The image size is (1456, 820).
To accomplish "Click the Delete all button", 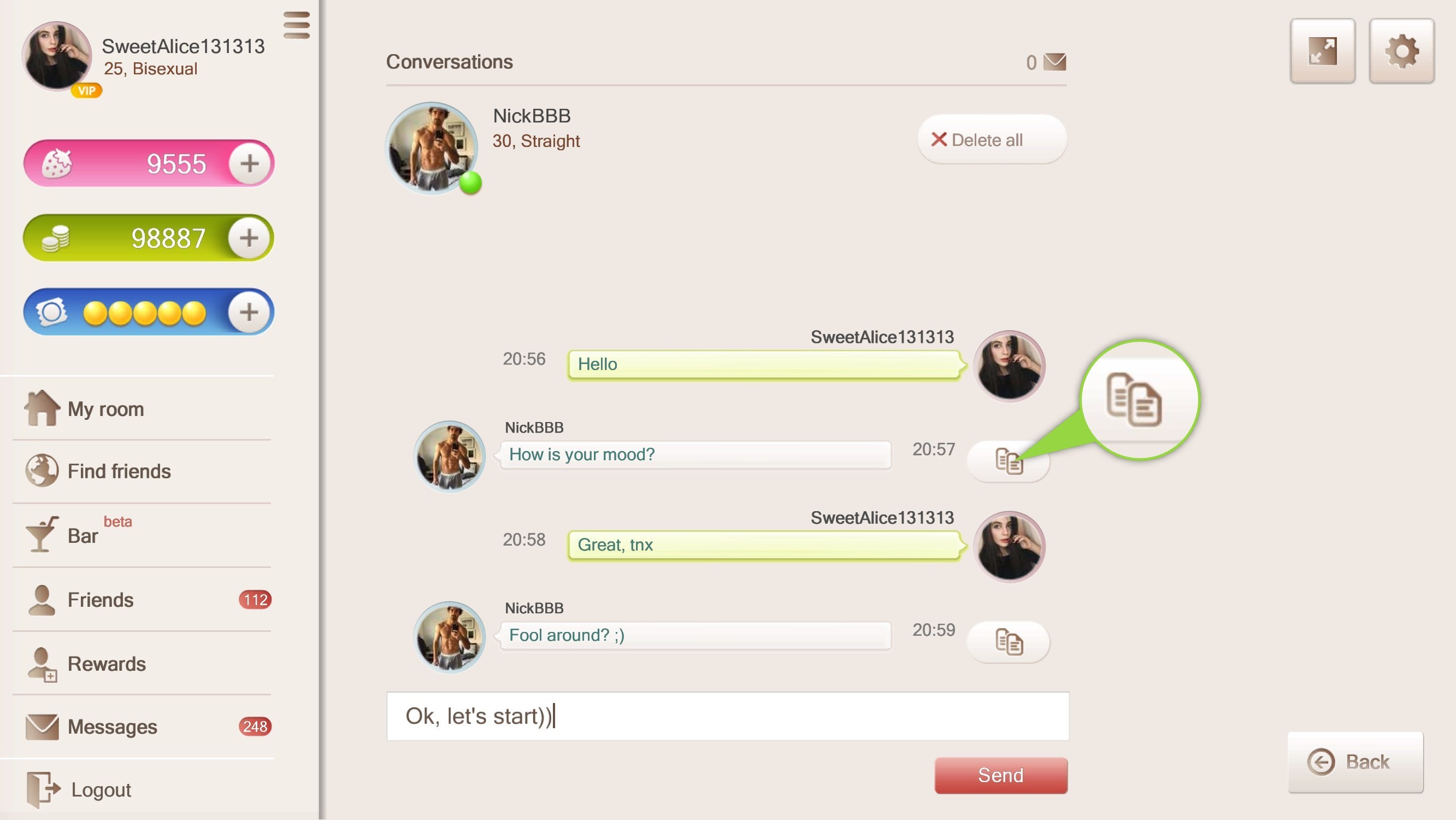I will tap(992, 140).
